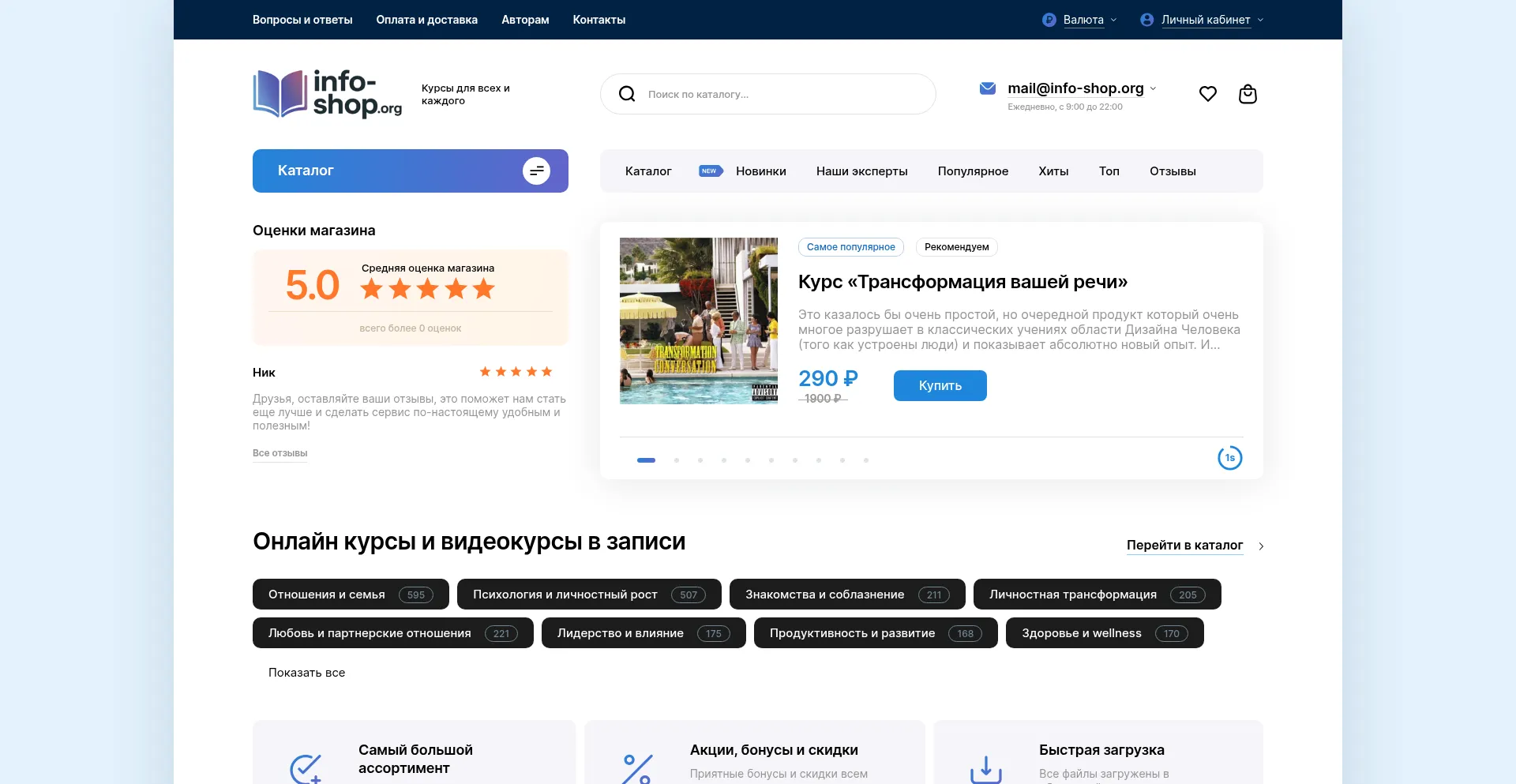Open the course cover thumbnail image
The height and width of the screenshot is (784, 1516).
pos(698,321)
